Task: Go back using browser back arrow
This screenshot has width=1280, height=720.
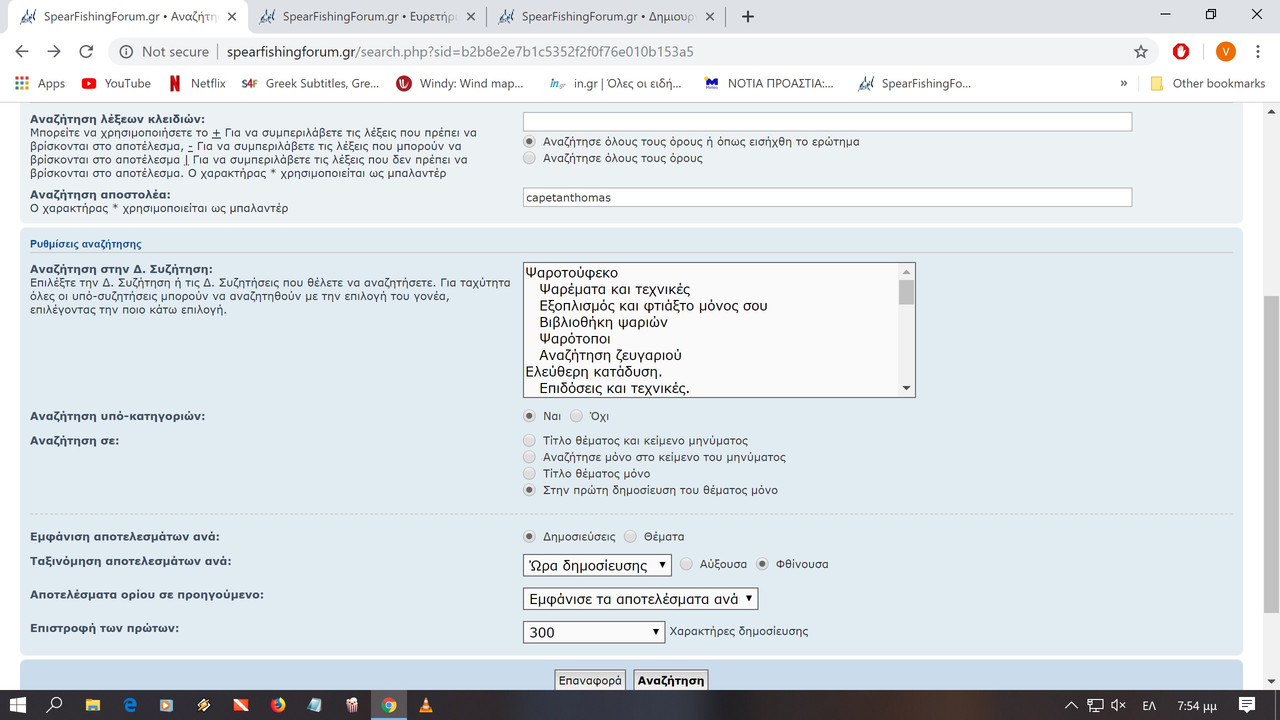Action: point(22,52)
